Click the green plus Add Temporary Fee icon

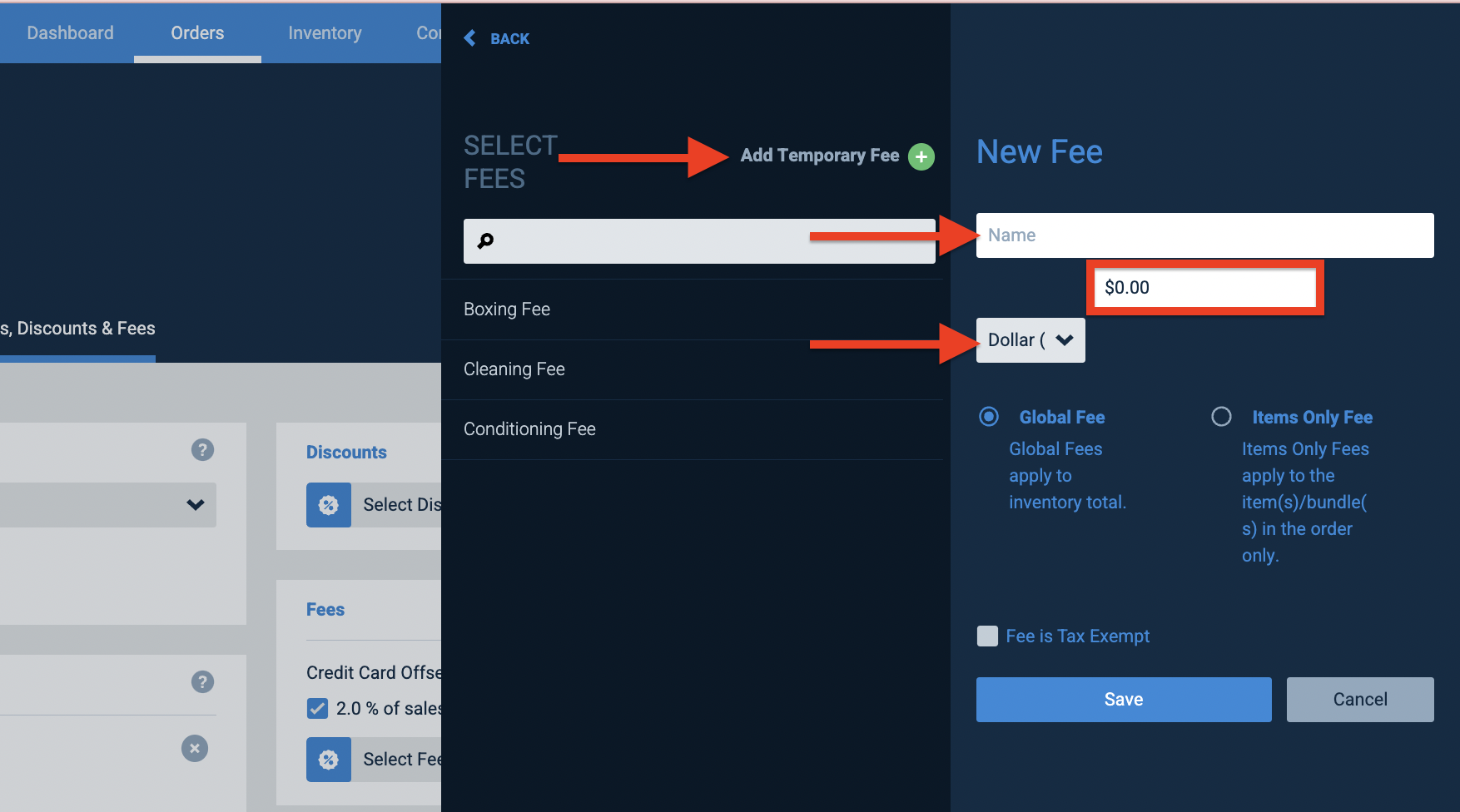click(x=921, y=156)
